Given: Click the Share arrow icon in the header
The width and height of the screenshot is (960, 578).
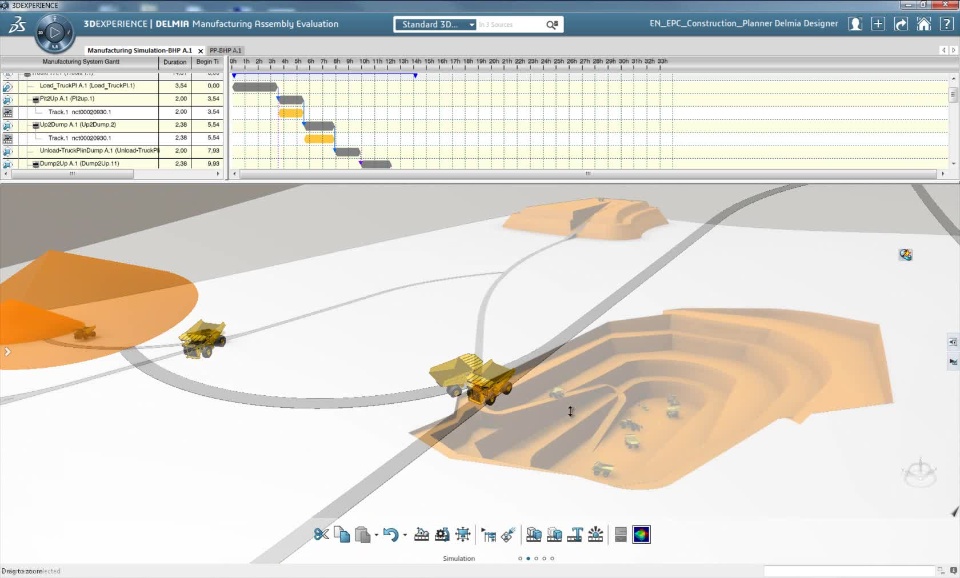Looking at the screenshot, I should [901, 24].
